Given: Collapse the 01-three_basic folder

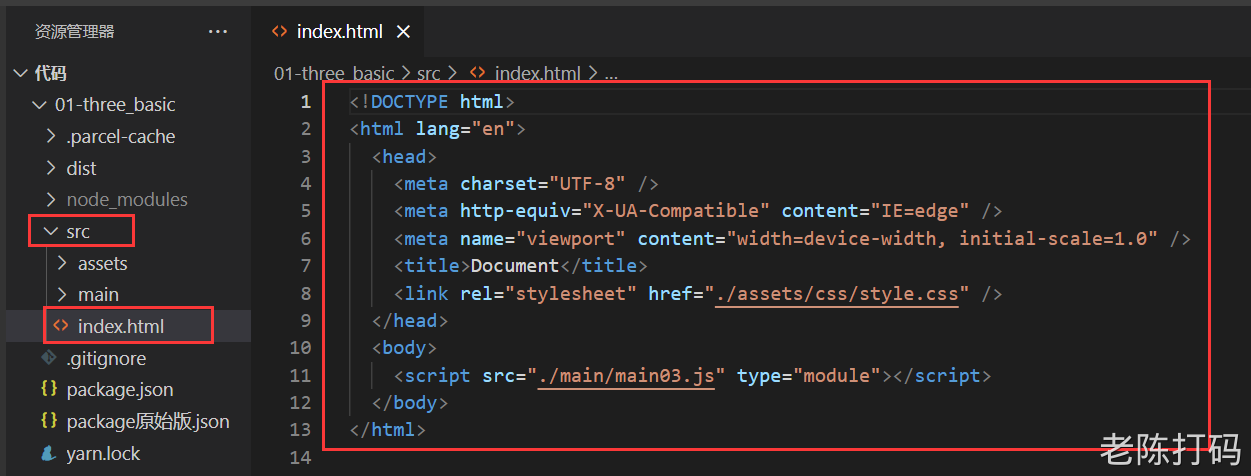Looking at the screenshot, I should coord(39,105).
